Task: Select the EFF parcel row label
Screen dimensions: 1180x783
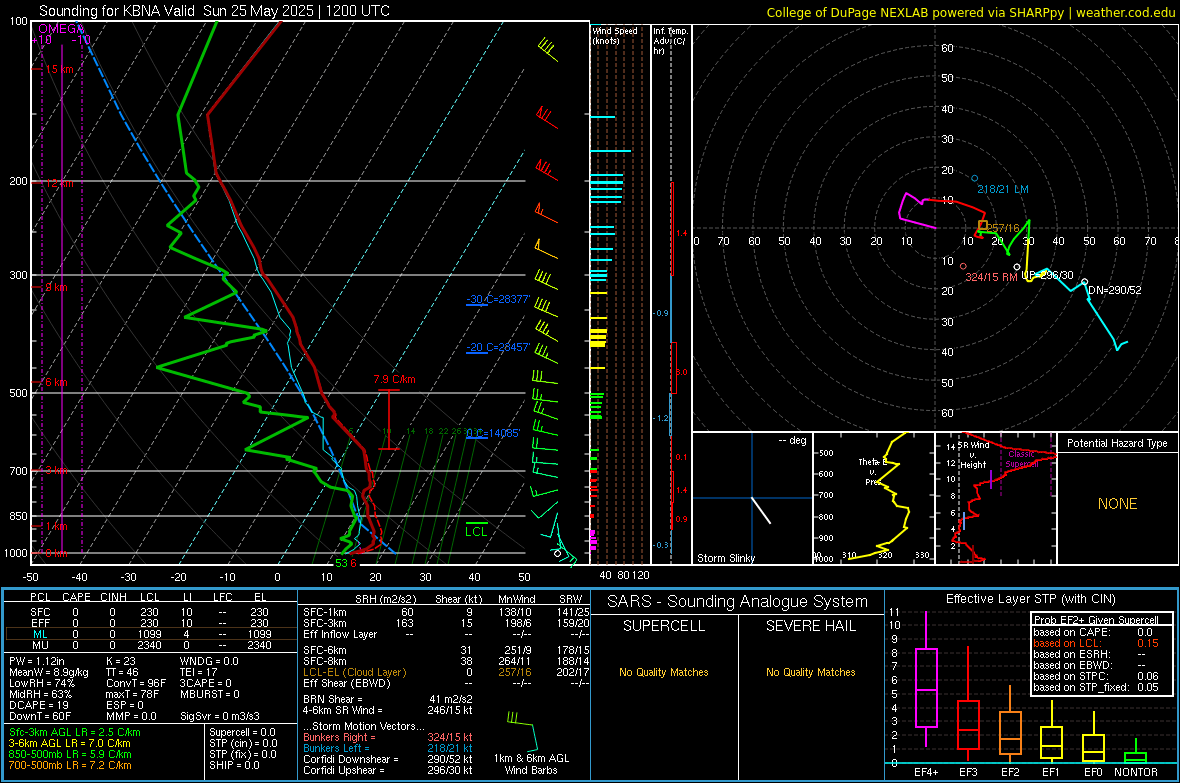Action: tap(40, 623)
